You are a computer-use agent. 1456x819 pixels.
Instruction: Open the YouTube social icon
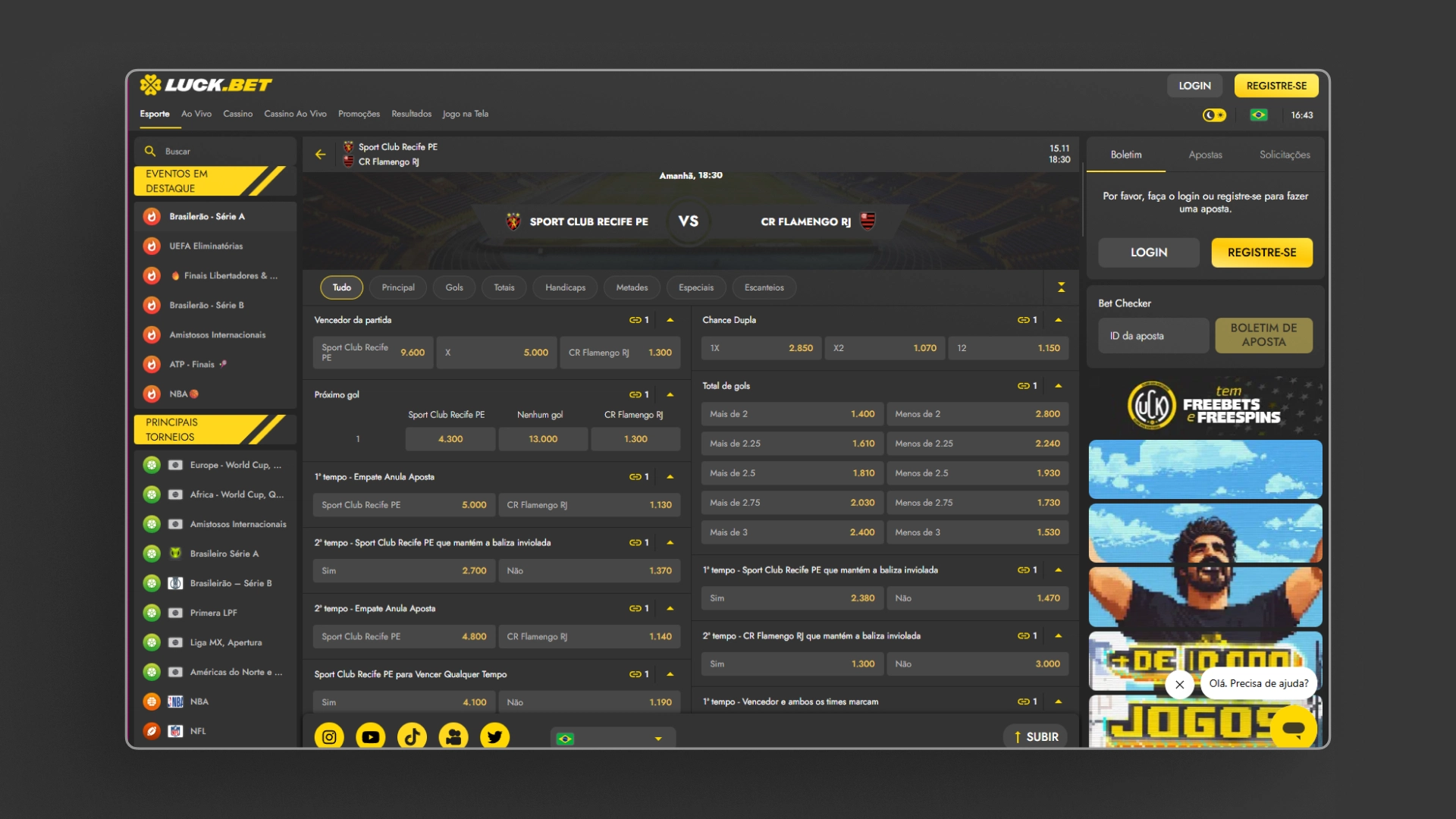point(371,737)
